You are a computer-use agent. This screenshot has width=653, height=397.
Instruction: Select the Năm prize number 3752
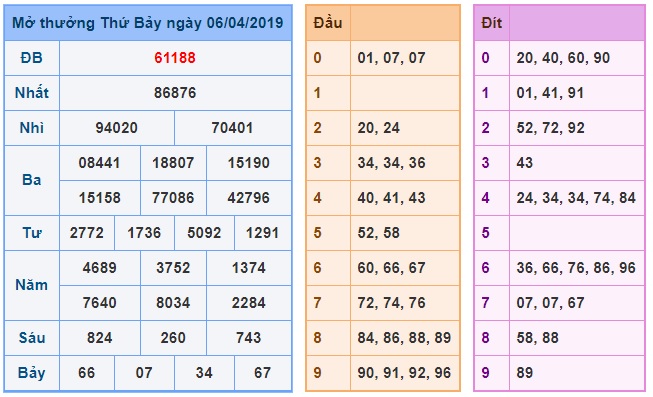point(173,268)
